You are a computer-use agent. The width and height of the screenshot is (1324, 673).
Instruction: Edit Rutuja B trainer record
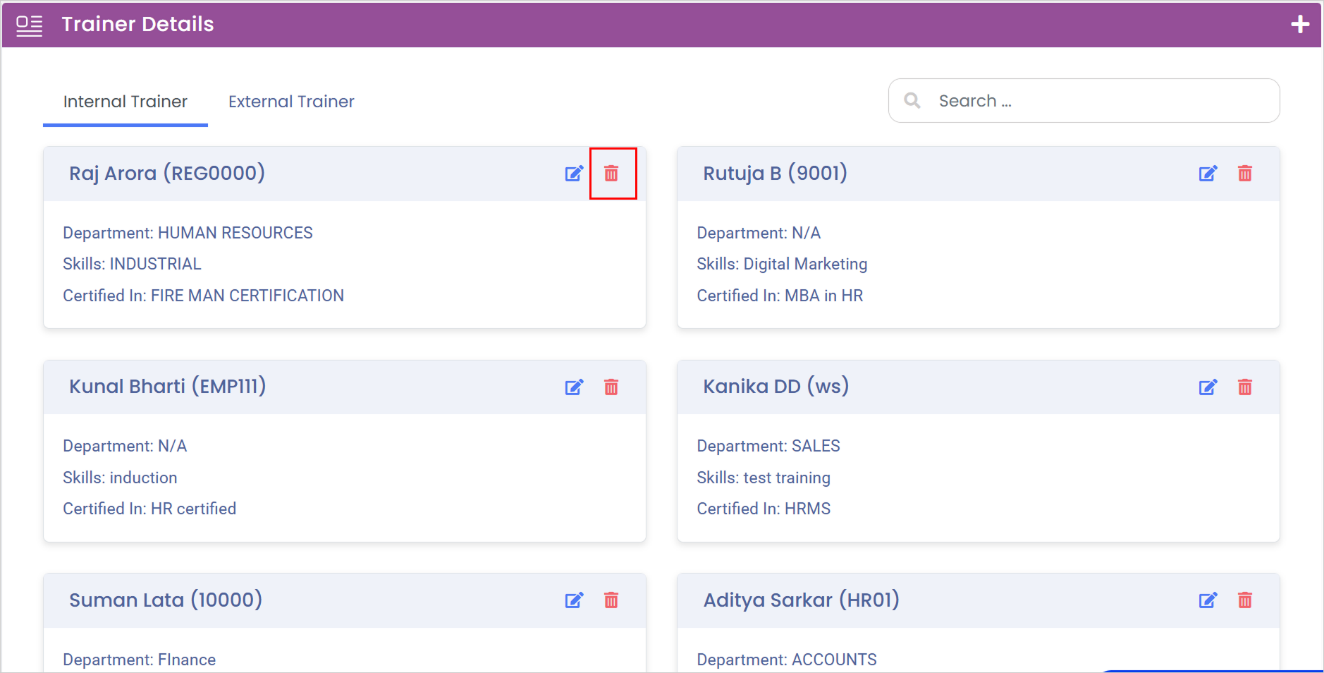(1208, 173)
